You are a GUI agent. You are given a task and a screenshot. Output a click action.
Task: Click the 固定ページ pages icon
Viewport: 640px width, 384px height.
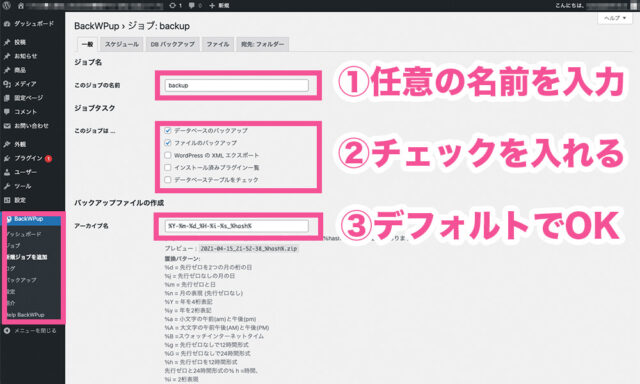tap(7, 98)
